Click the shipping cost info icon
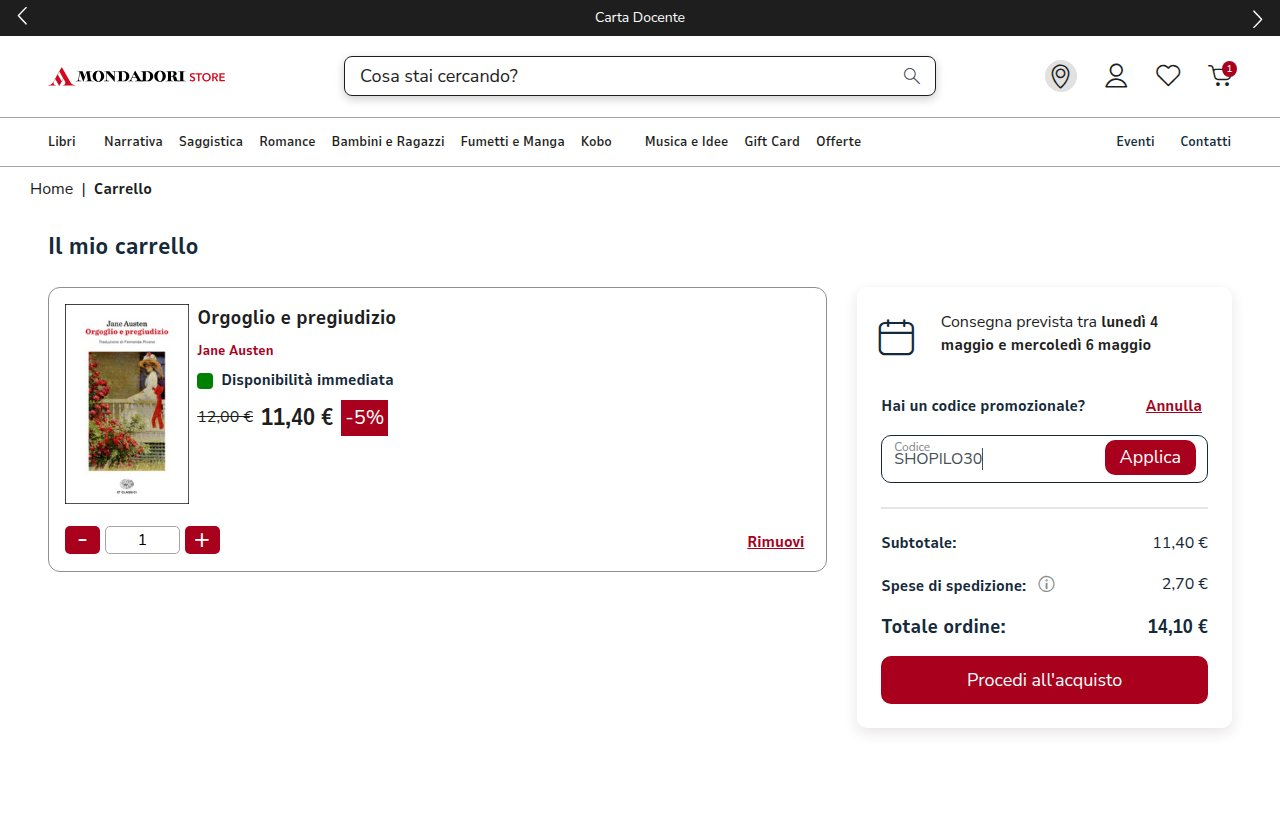This screenshot has width=1280, height=832. coord(1047,584)
